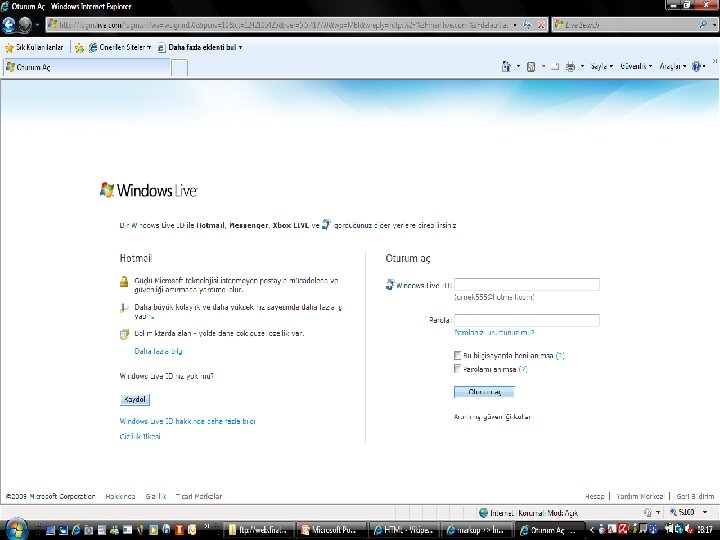The width and height of the screenshot is (720, 540).
Task: Click Hakkında footer link
Action: (x=120, y=496)
